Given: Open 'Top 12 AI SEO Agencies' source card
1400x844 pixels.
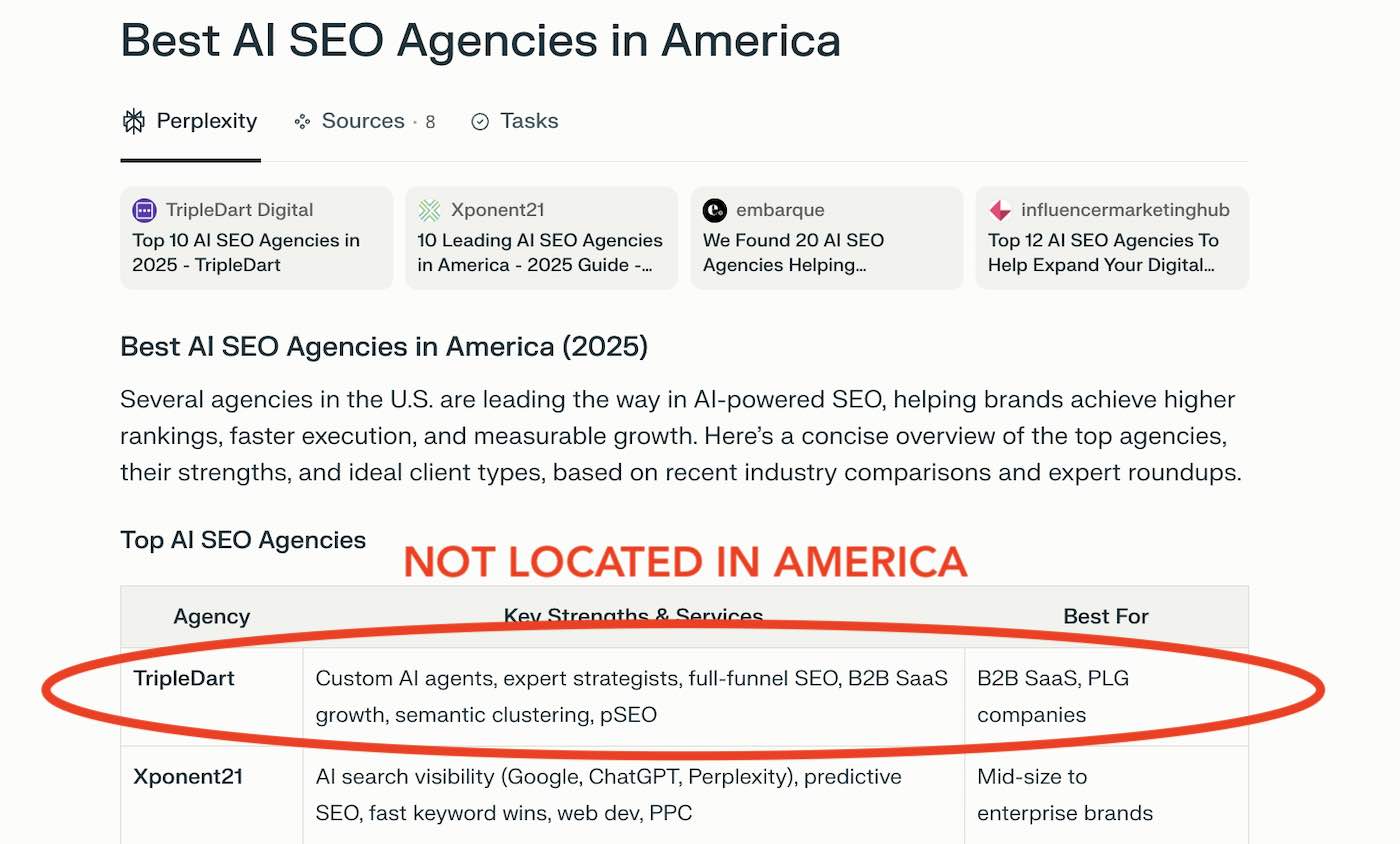Looking at the screenshot, I should (1112, 238).
